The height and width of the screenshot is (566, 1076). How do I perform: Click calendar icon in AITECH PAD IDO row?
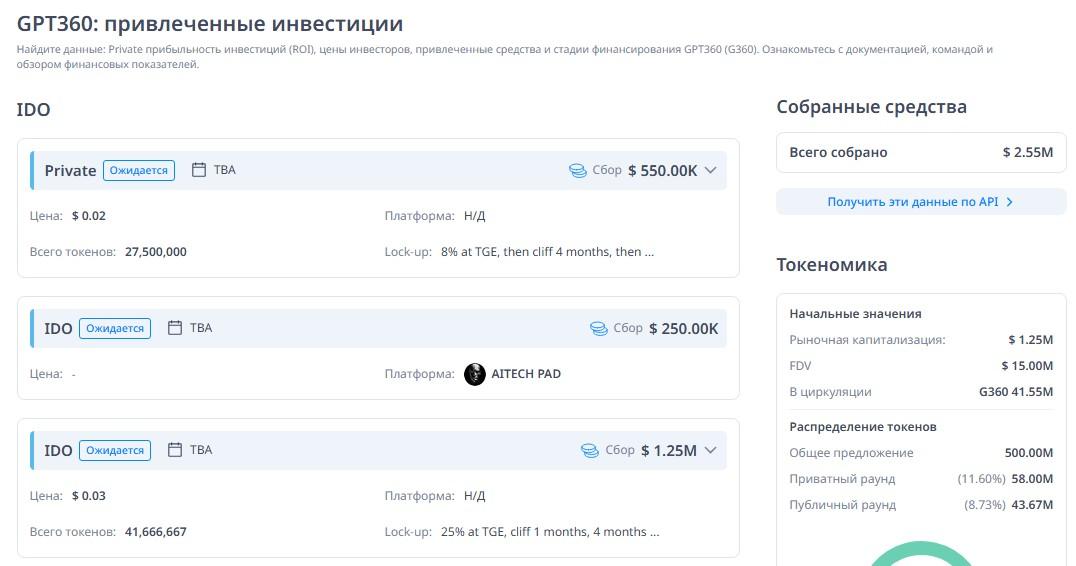pos(175,328)
